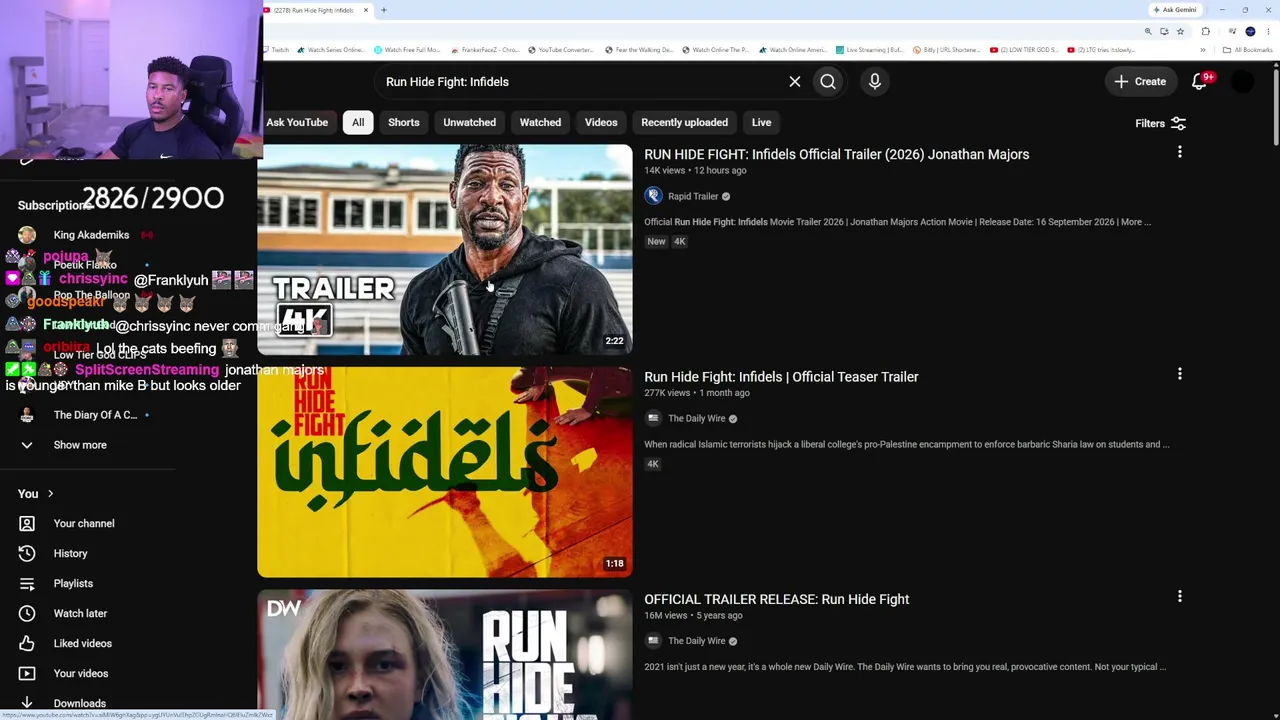This screenshot has height=720, width=1280.
Task: Click the Ask Gemini button
Action: [x=1174, y=10]
